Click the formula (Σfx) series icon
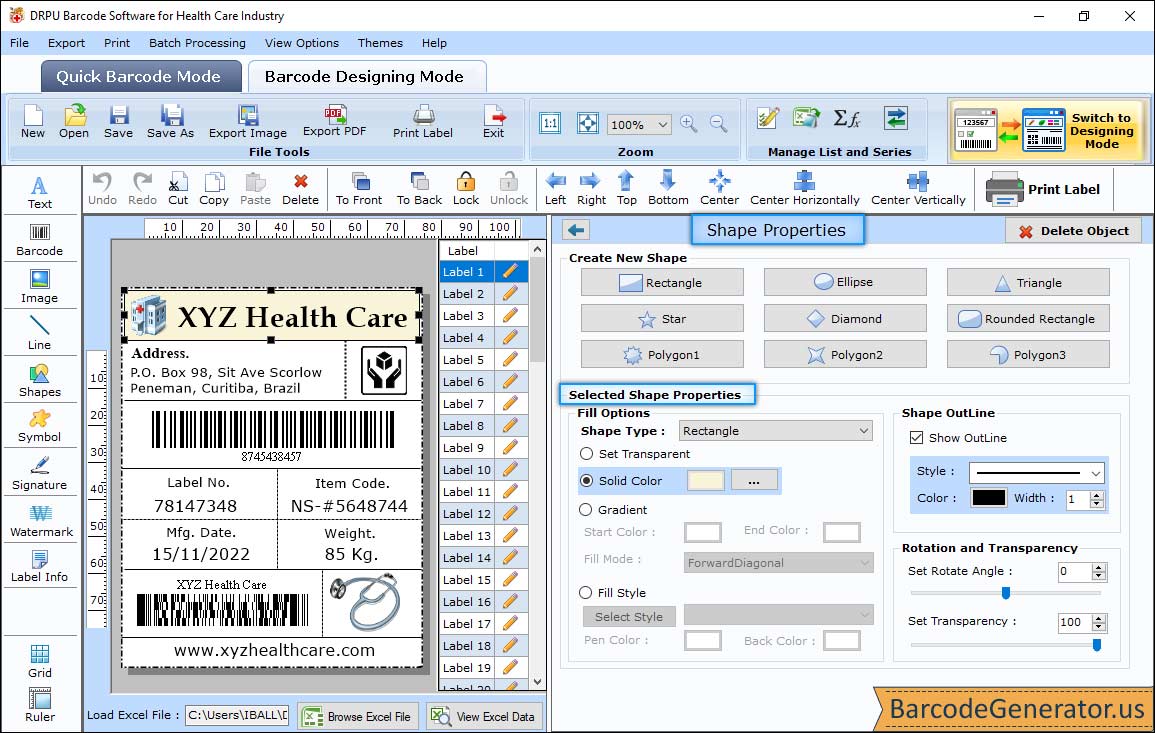1155x733 pixels. click(x=846, y=118)
